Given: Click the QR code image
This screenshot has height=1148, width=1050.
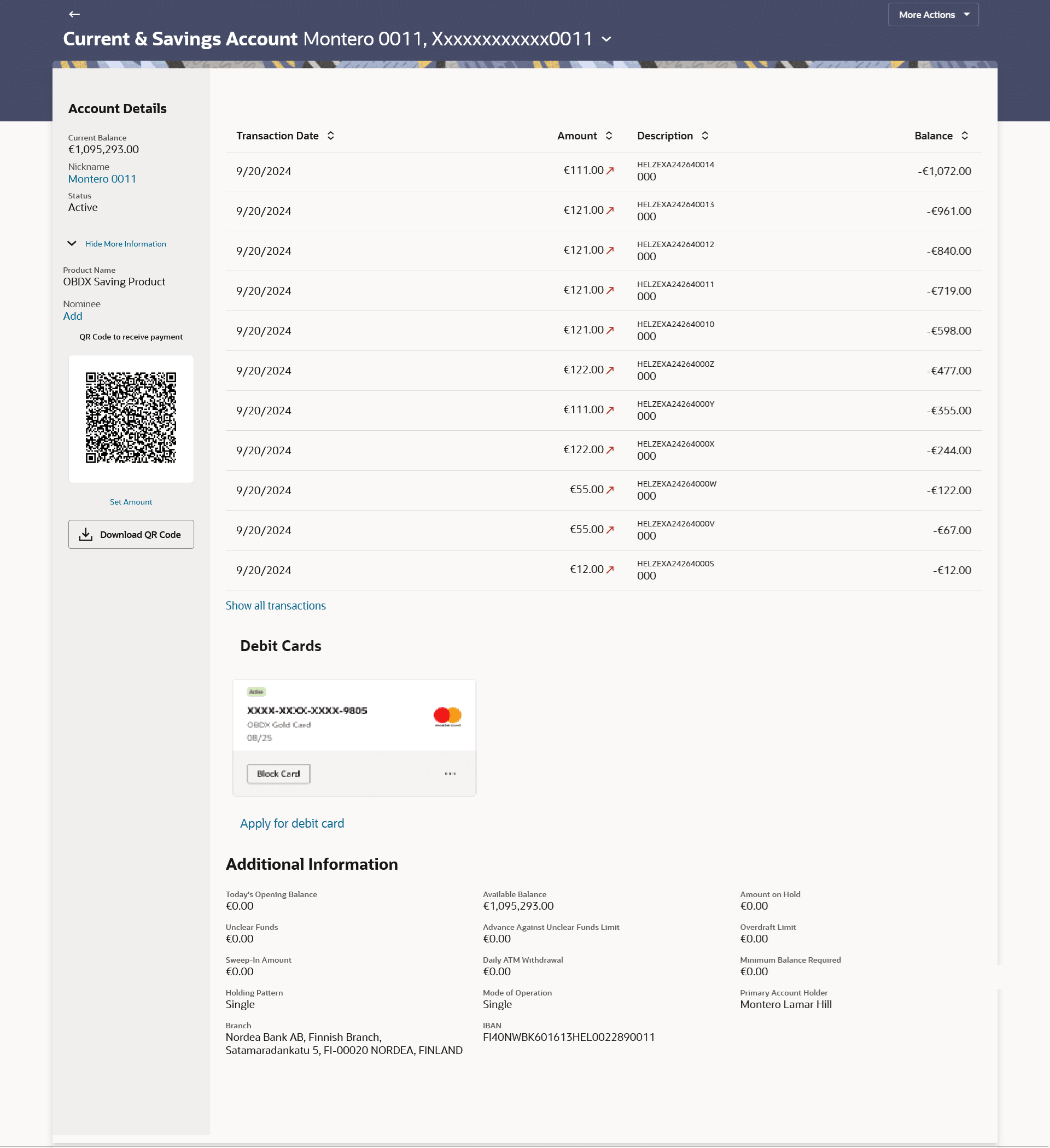Looking at the screenshot, I should point(131,418).
